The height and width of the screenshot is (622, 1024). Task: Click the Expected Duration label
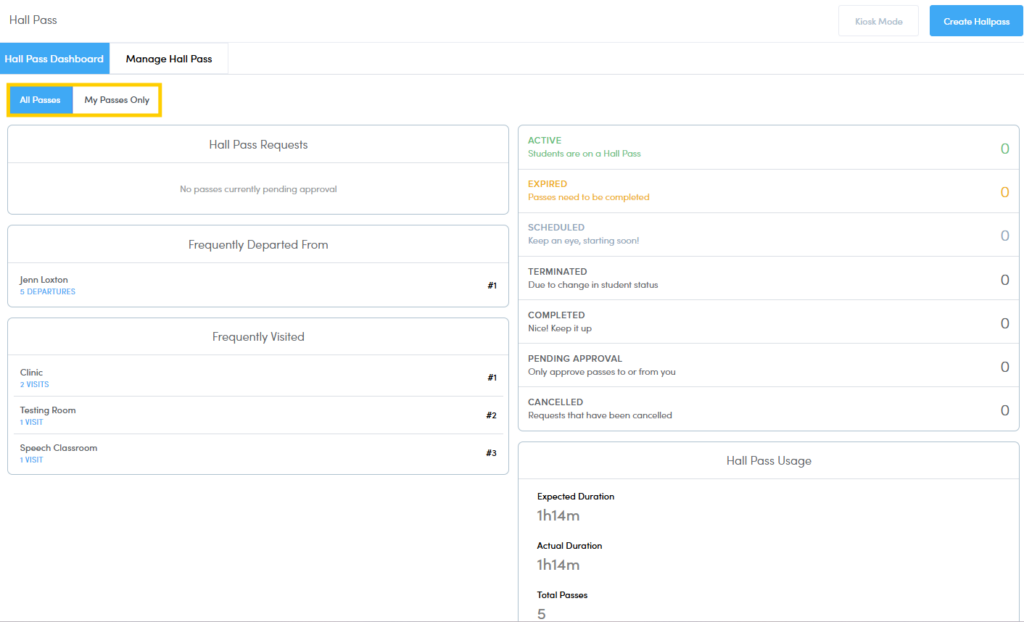[x=575, y=497]
